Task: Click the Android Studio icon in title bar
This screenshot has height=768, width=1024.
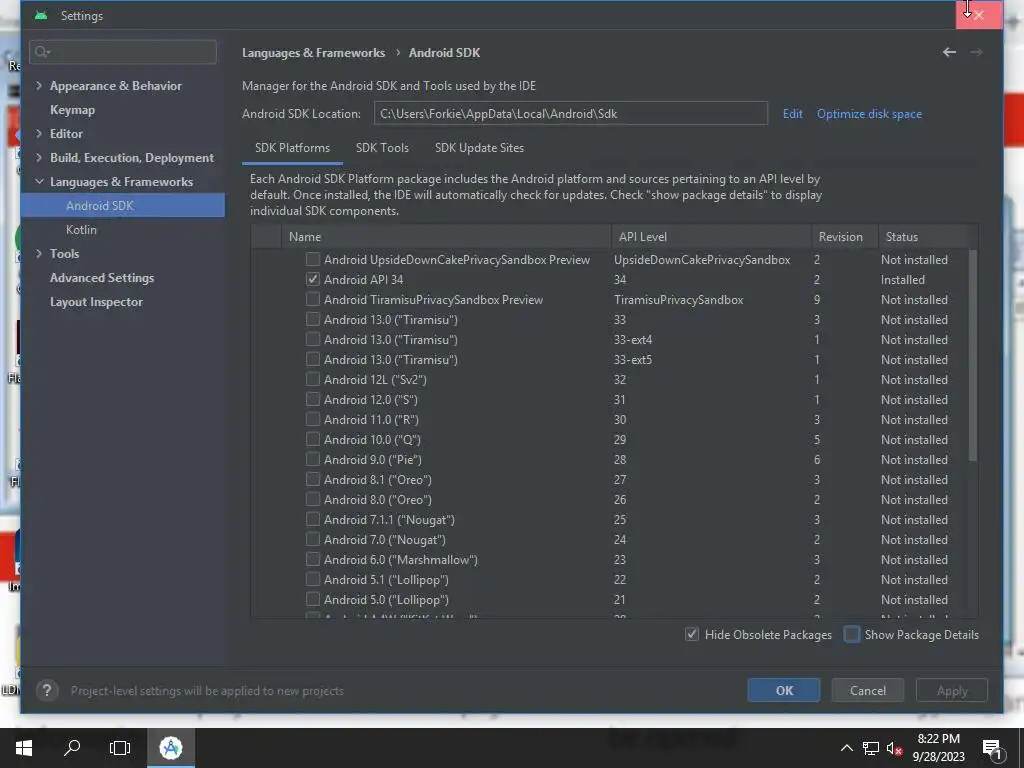Action: pyautogui.click(x=41, y=15)
